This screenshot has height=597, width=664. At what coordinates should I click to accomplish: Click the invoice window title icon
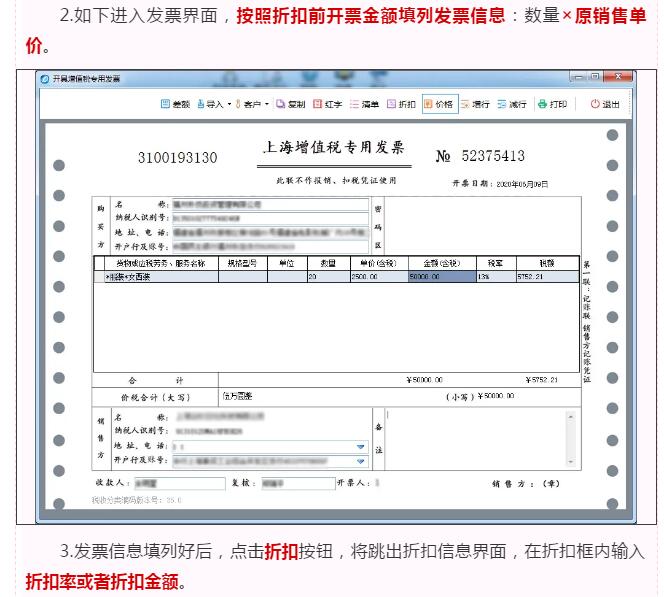pos(44,79)
